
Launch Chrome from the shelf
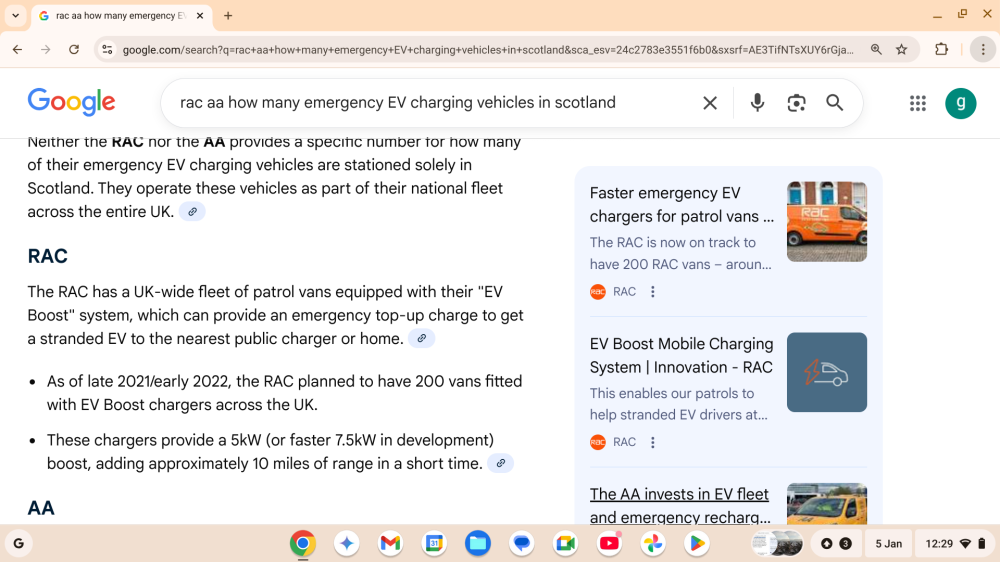(x=303, y=544)
